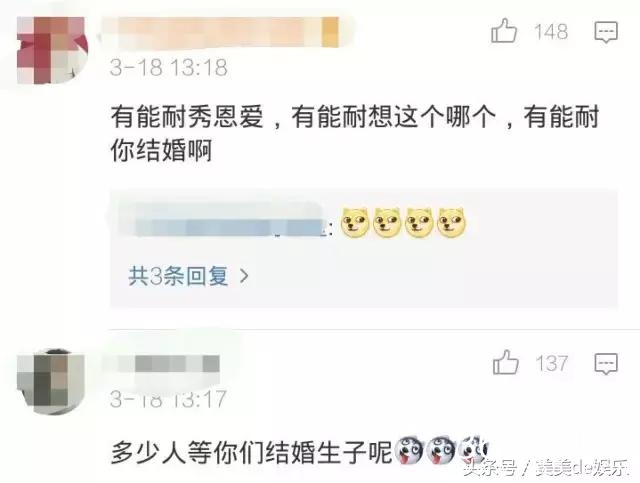Image resolution: width=640 pixels, height=483 pixels.
Task: Open second commenter's gray avatar
Action: coord(51,382)
